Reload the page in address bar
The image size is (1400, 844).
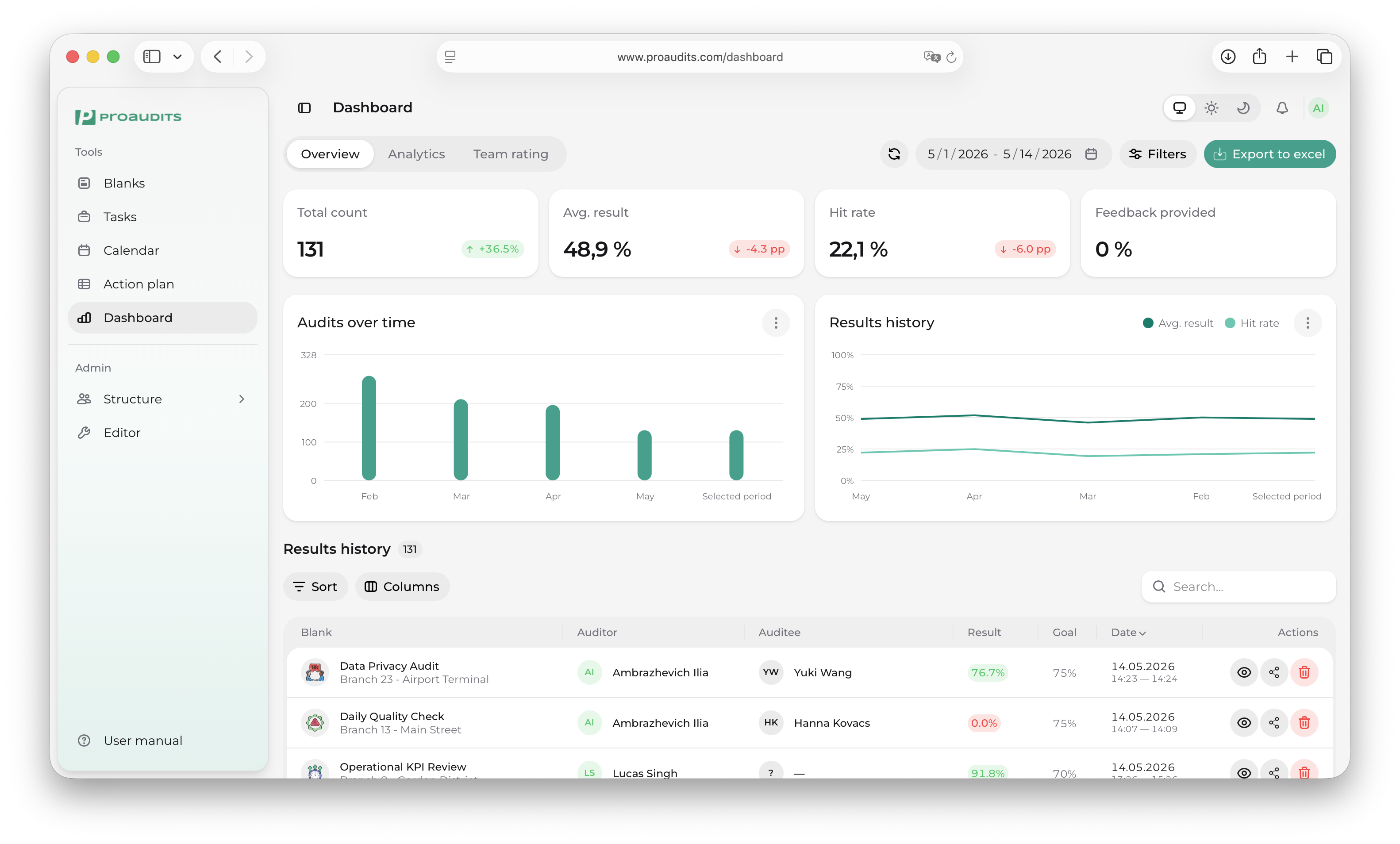pos(952,57)
